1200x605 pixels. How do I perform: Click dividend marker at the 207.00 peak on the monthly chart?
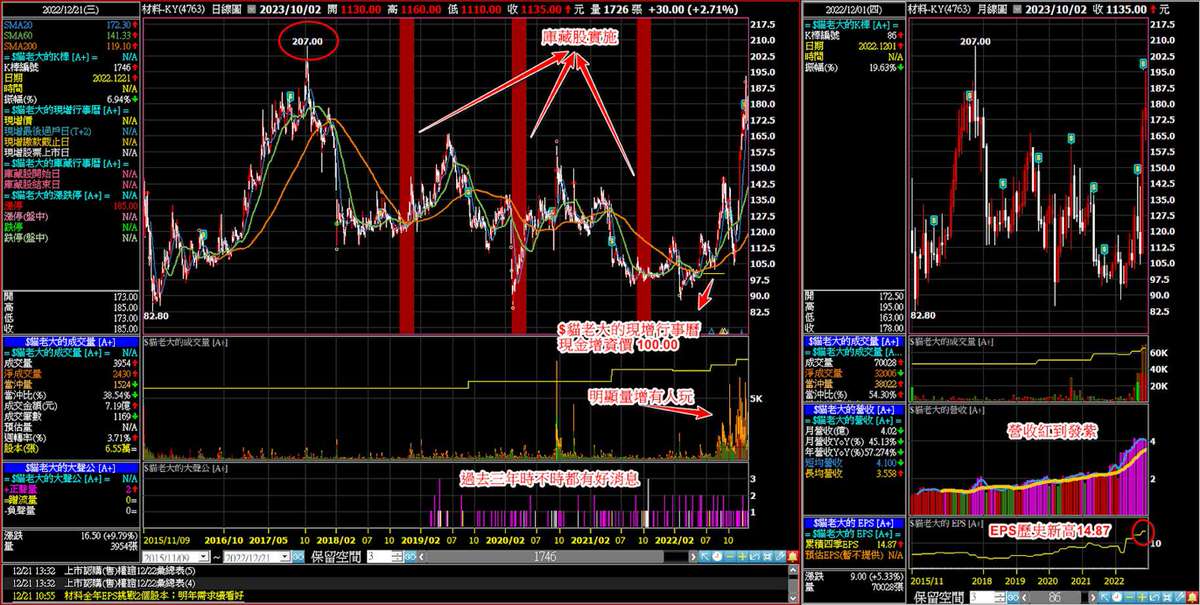tap(969, 96)
